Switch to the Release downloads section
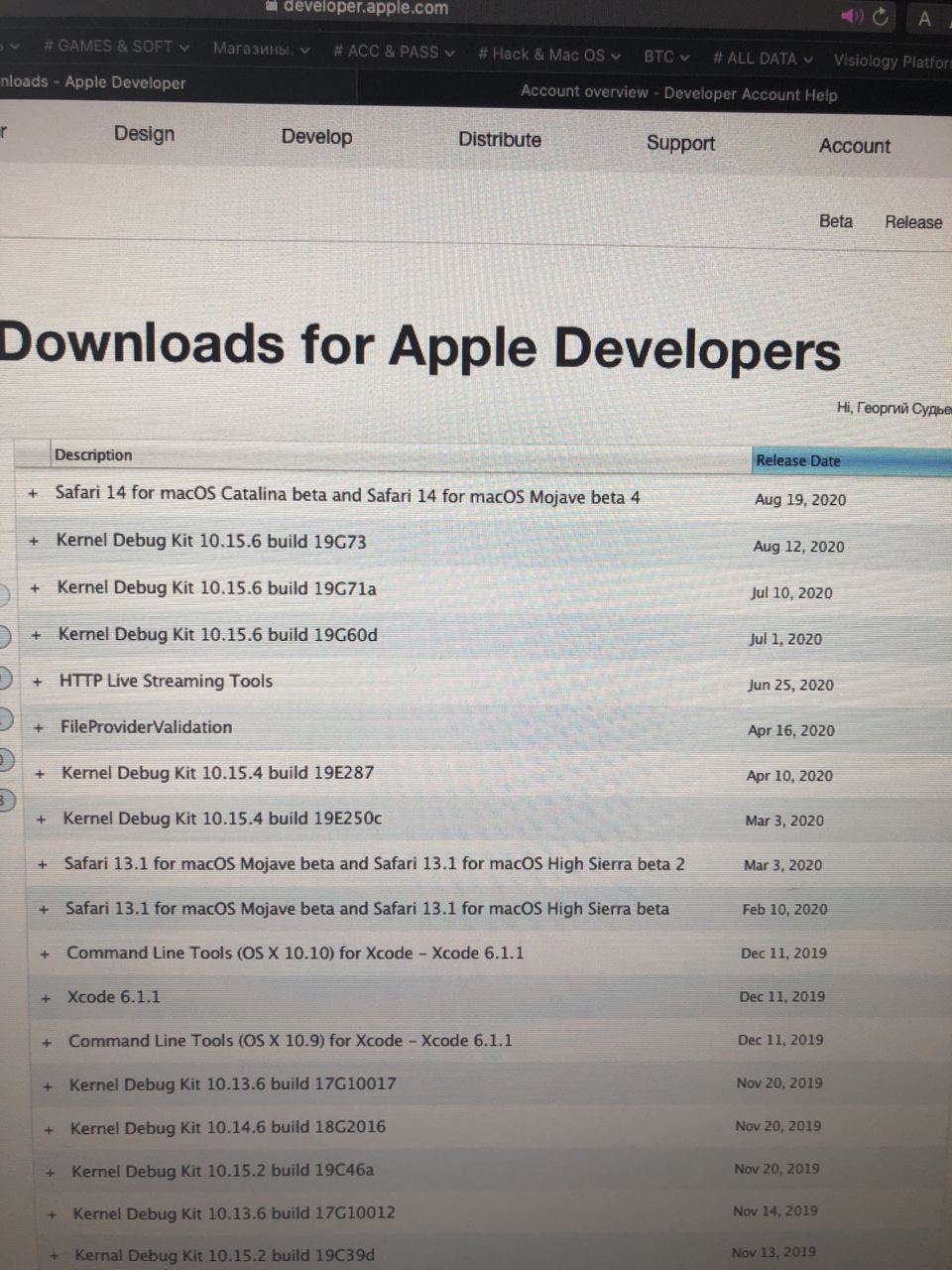 913,222
